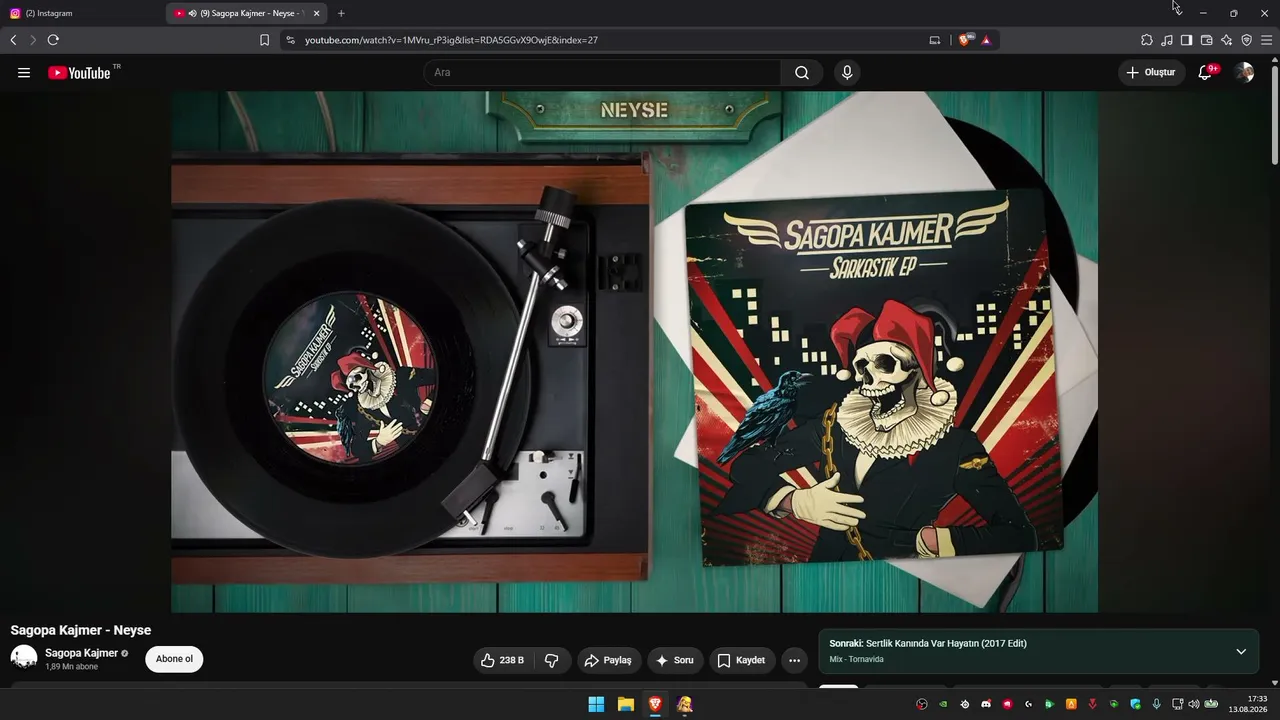Image resolution: width=1280 pixels, height=720 pixels.
Task: Open Discord from the system tray
Action: tap(986, 704)
